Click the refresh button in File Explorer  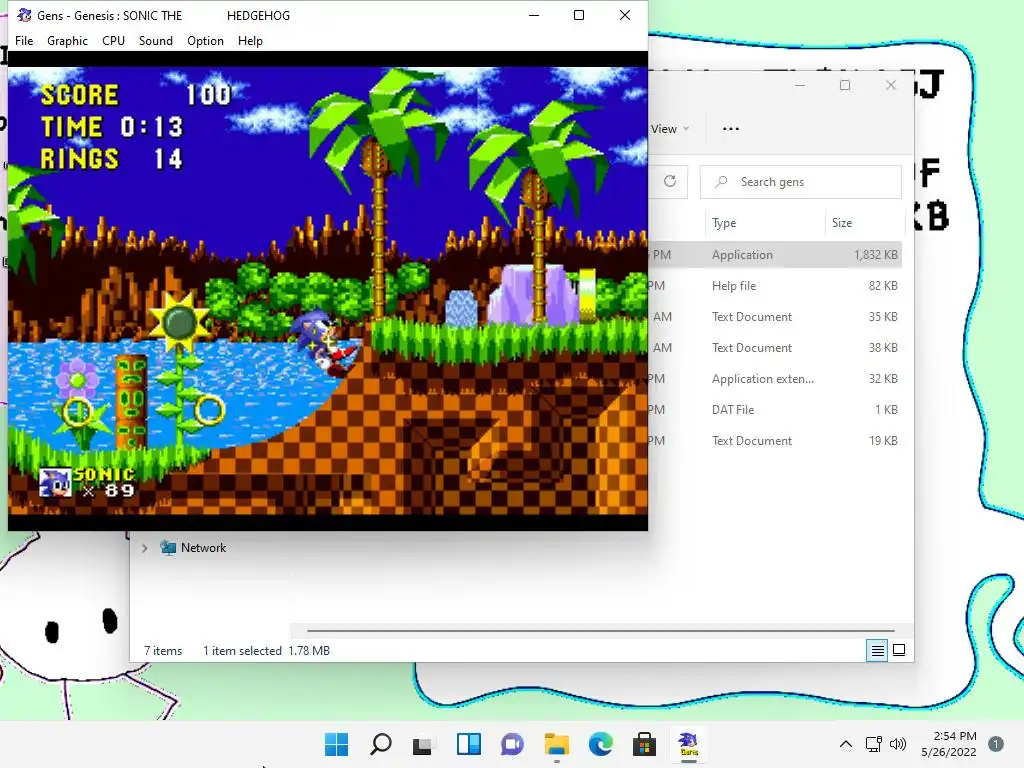pos(670,182)
